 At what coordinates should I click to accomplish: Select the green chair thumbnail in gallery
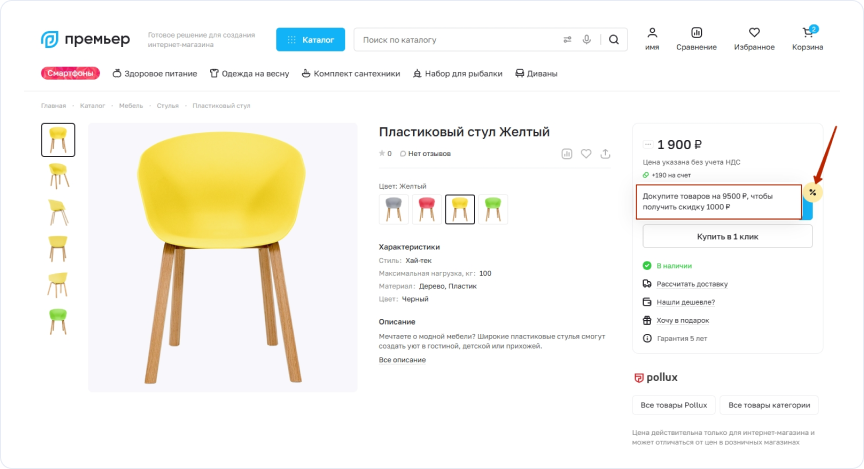pos(58,321)
